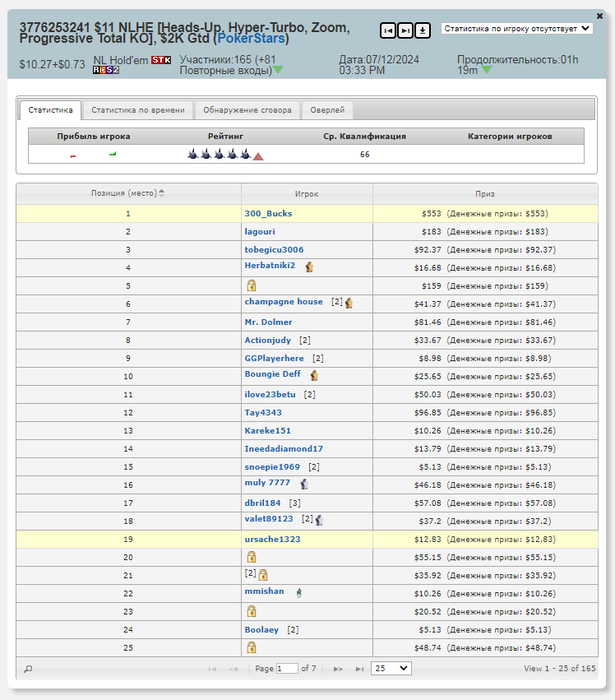Click the Приз column header
Image resolution: width=615 pixels, height=700 pixels.
tap(485, 194)
